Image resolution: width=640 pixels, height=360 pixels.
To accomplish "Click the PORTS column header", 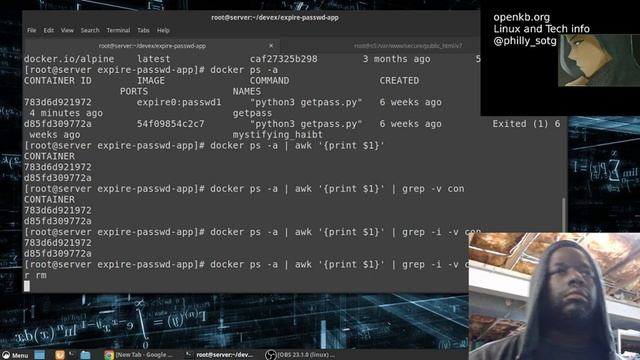I will (134, 91).
